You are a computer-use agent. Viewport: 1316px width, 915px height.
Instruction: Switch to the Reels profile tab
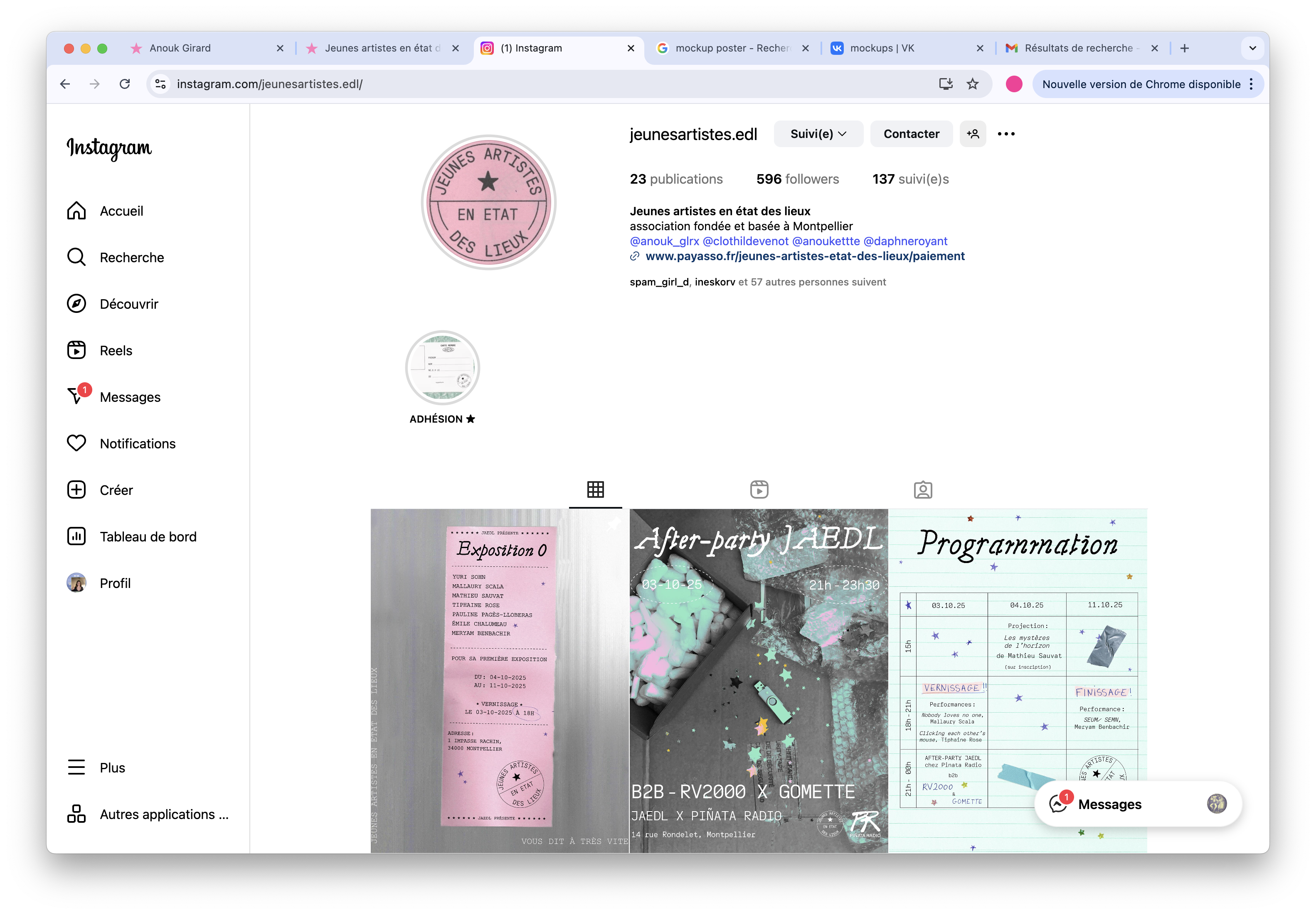(759, 490)
